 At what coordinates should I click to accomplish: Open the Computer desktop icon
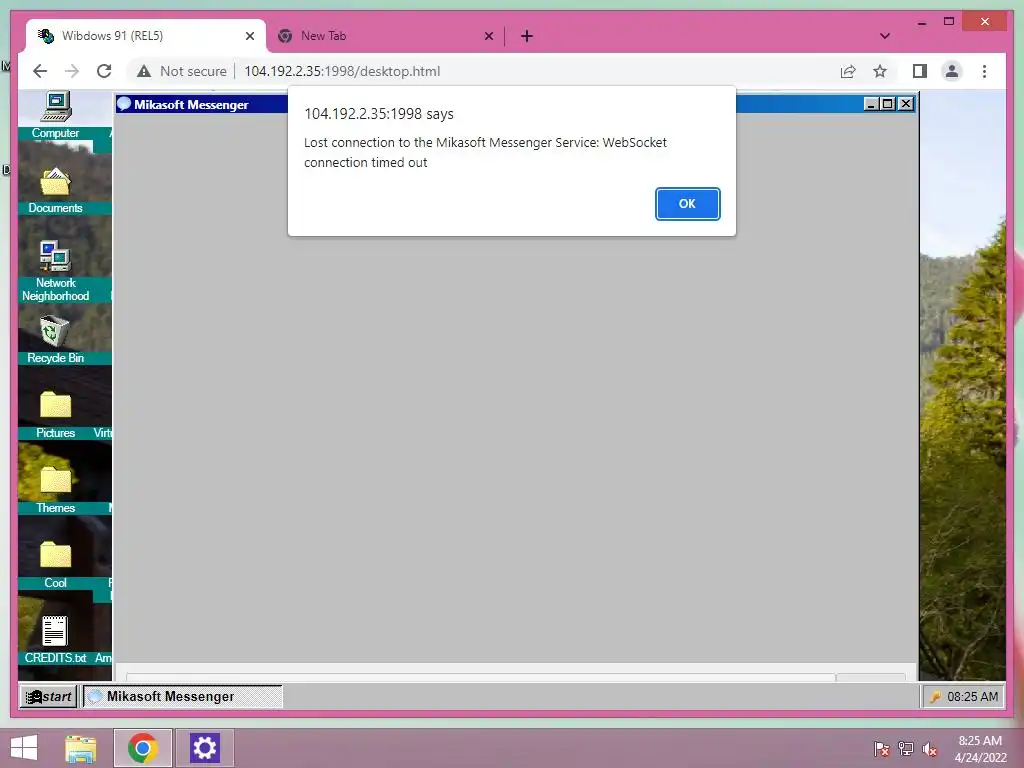click(56, 115)
